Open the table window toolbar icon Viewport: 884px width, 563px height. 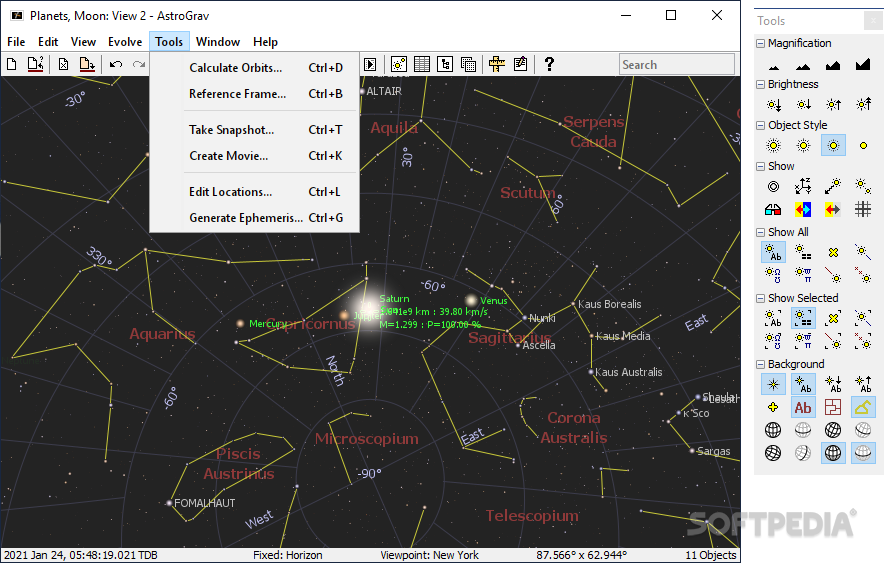pyautogui.click(x=422, y=64)
